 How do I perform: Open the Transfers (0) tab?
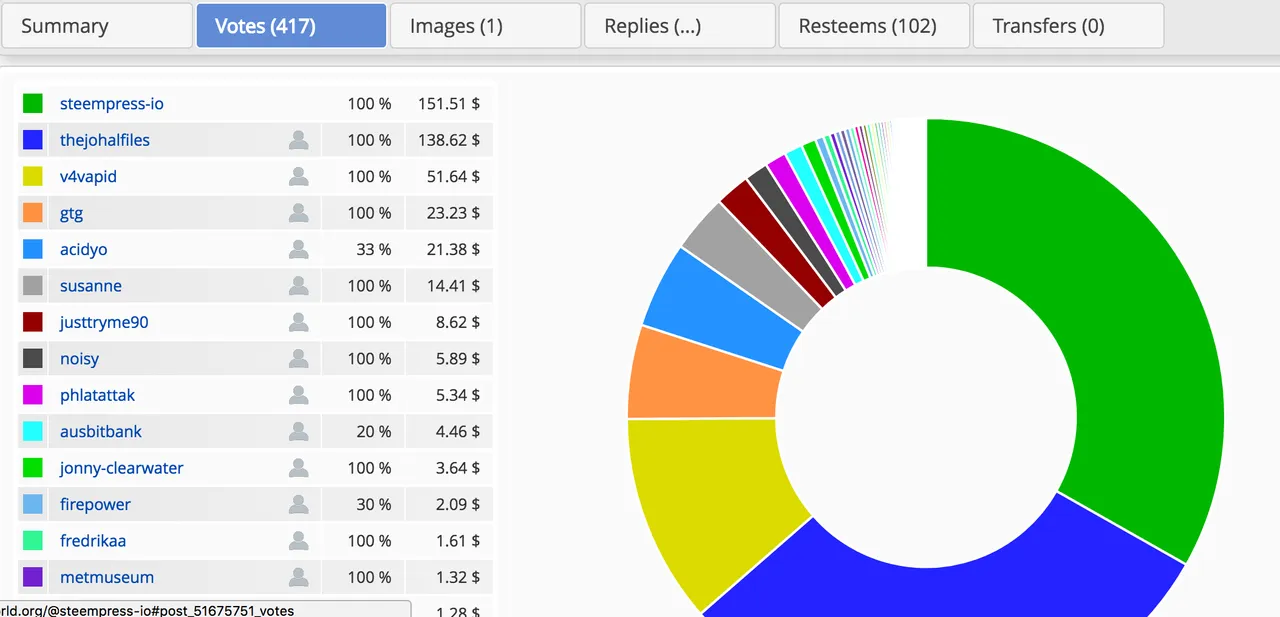(x=1068, y=26)
